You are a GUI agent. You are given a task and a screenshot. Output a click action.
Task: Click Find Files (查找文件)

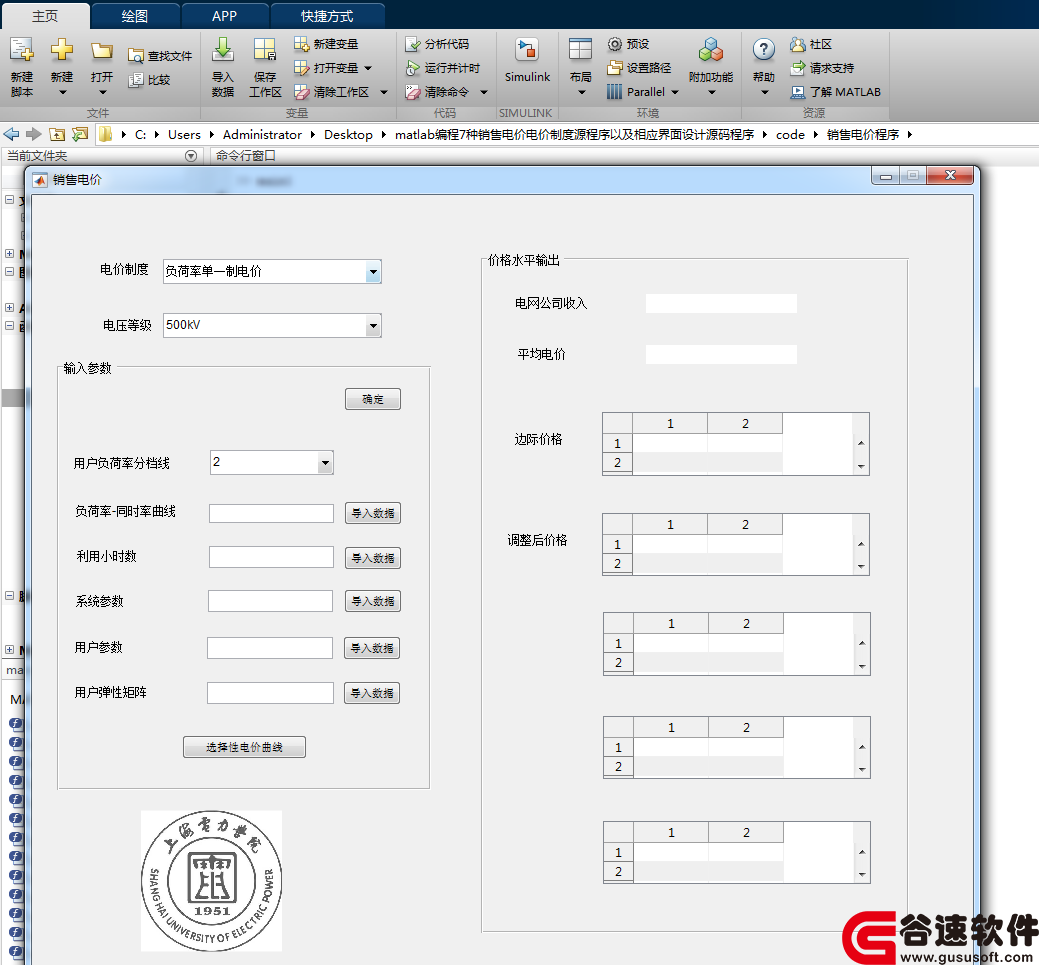coord(160,56)
